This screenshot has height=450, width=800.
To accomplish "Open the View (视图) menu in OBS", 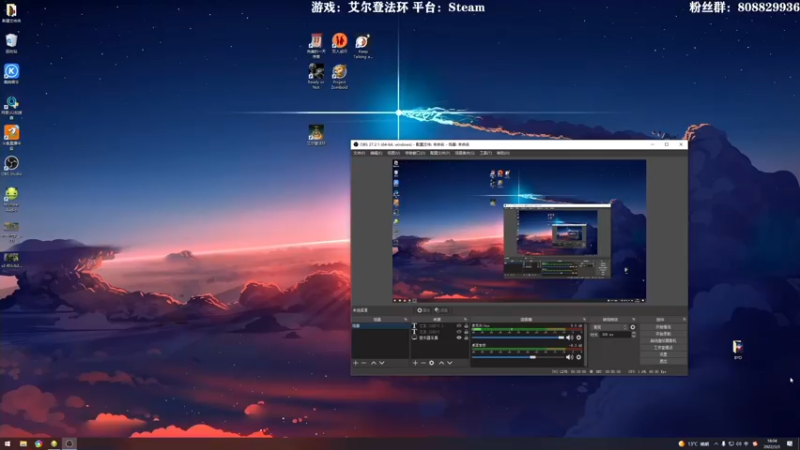I will coord(393,153).
